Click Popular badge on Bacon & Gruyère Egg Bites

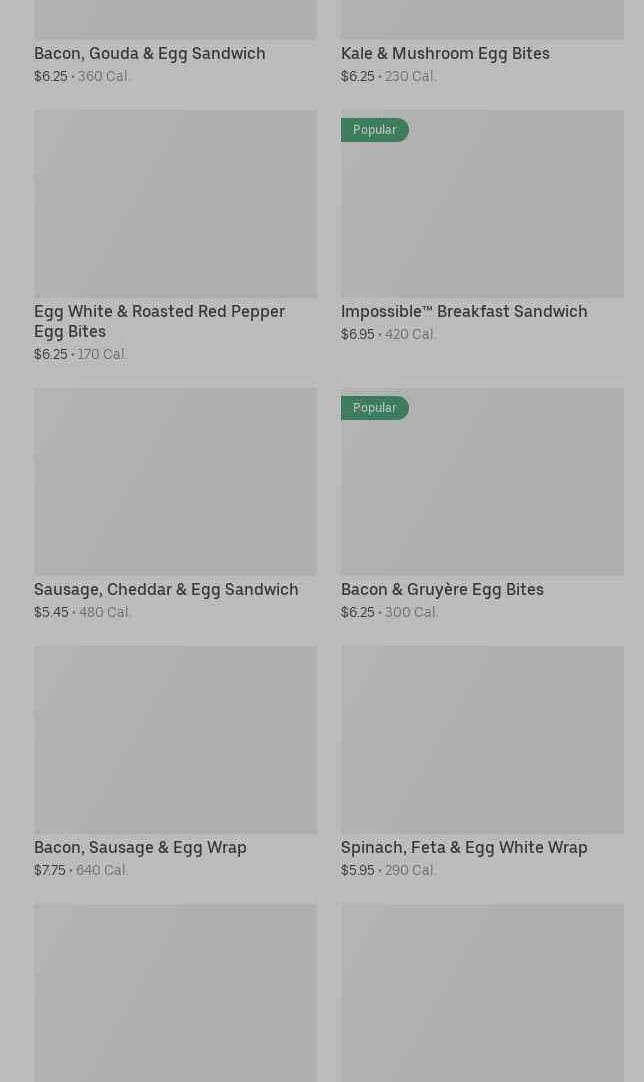click(x=375, y=408)
